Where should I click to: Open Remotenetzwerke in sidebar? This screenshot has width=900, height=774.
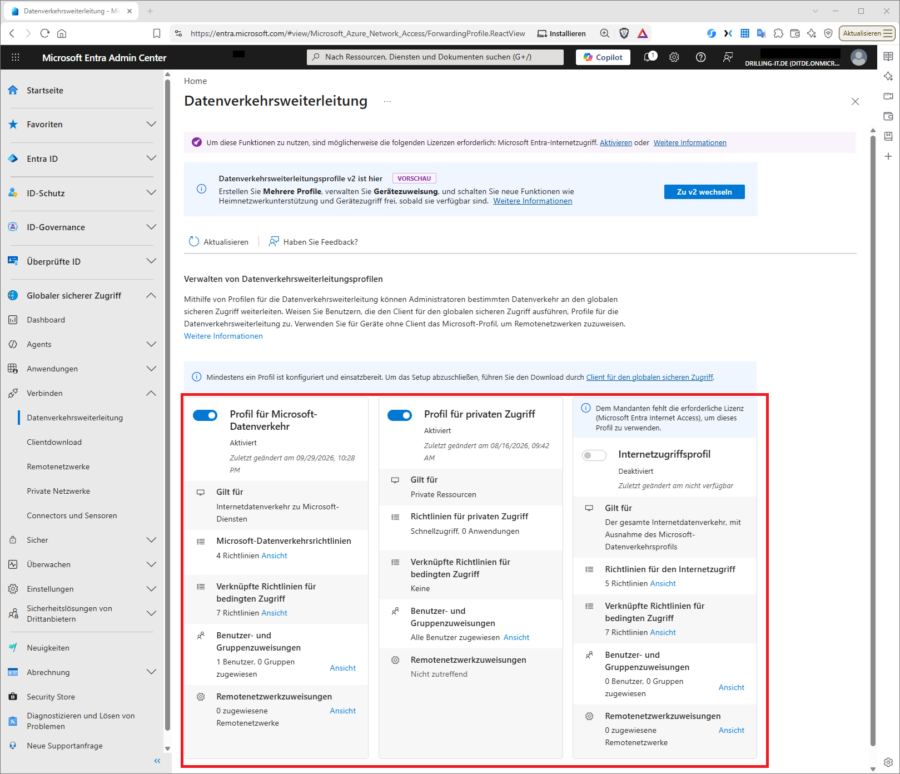click(x=58, y=467)
